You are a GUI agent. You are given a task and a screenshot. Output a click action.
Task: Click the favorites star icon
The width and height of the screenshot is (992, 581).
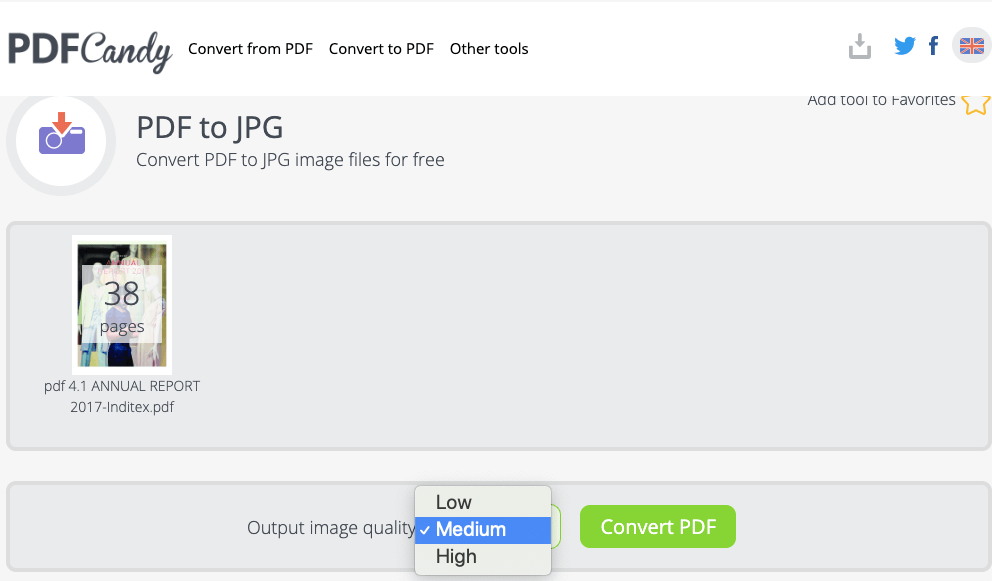[x=975, y=102]
